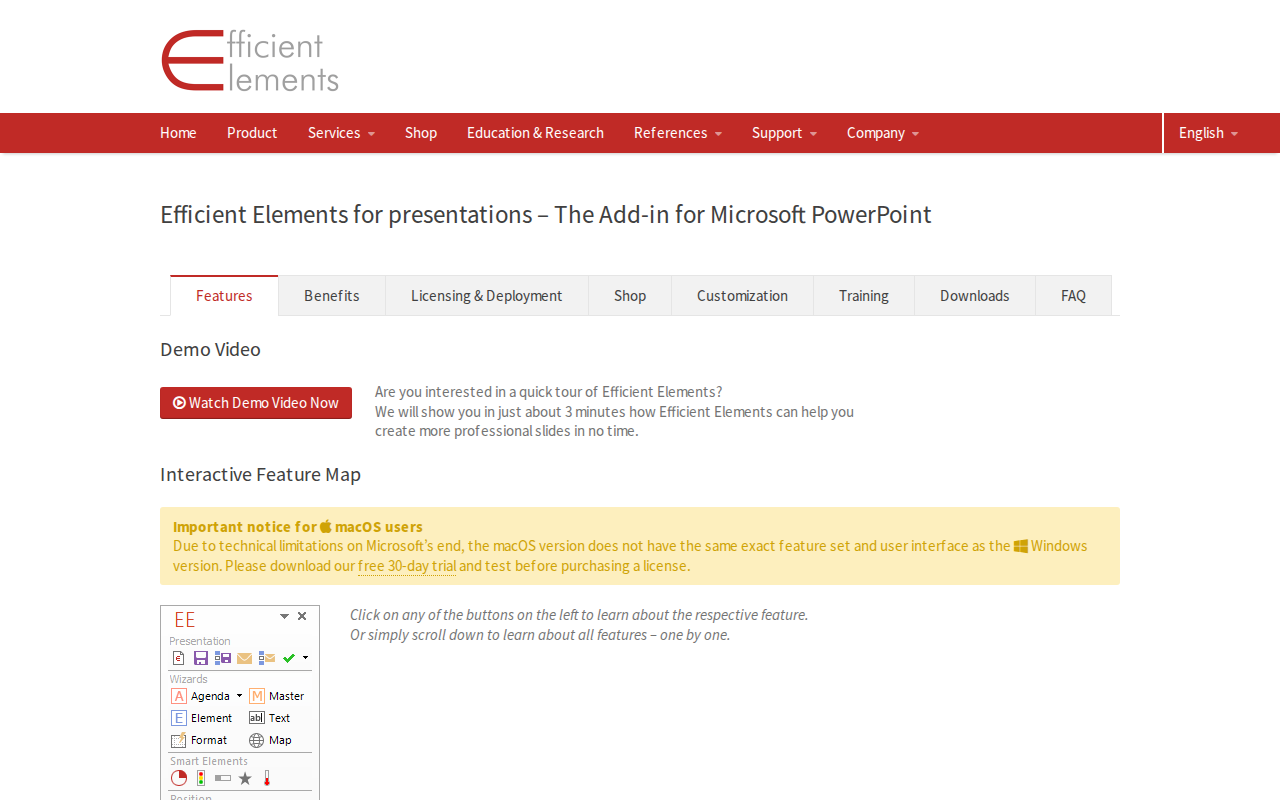Screen dimensions: 1280x800
Task: Go to Home in the navigation bar
Action: pos(178,133)
